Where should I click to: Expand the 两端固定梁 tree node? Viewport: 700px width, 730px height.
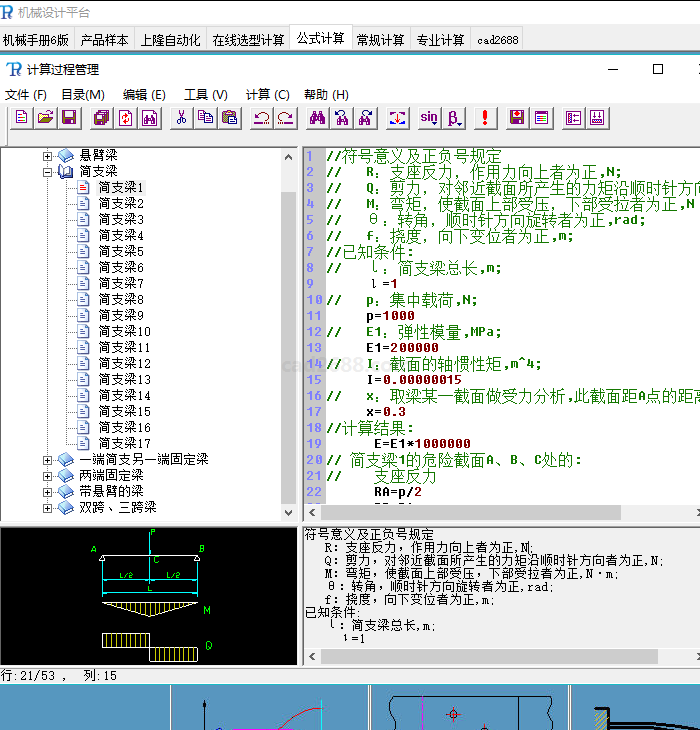point(47,475)
